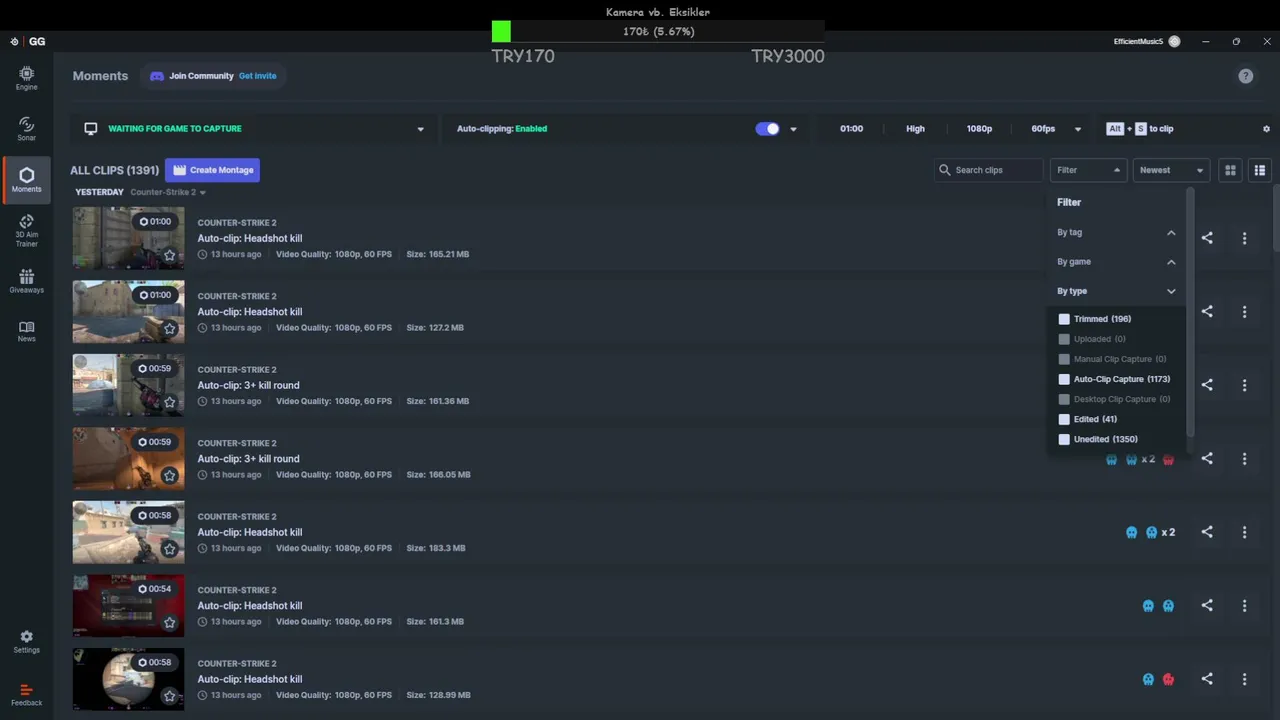Screen dimensions: 1280x720
Task: Click the 01:00 clip length setting
Action: click(851, 129)
